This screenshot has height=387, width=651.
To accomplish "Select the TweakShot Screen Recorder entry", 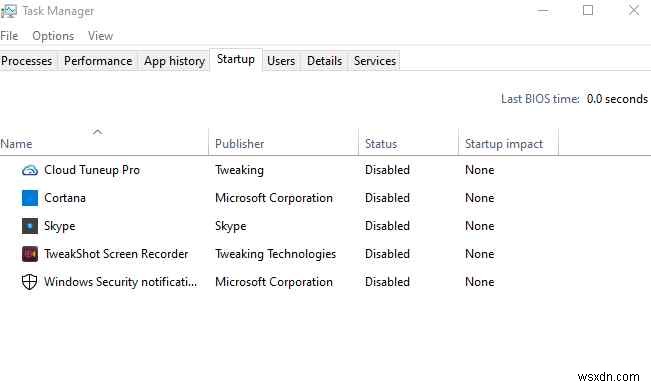I will pos(116,254).
